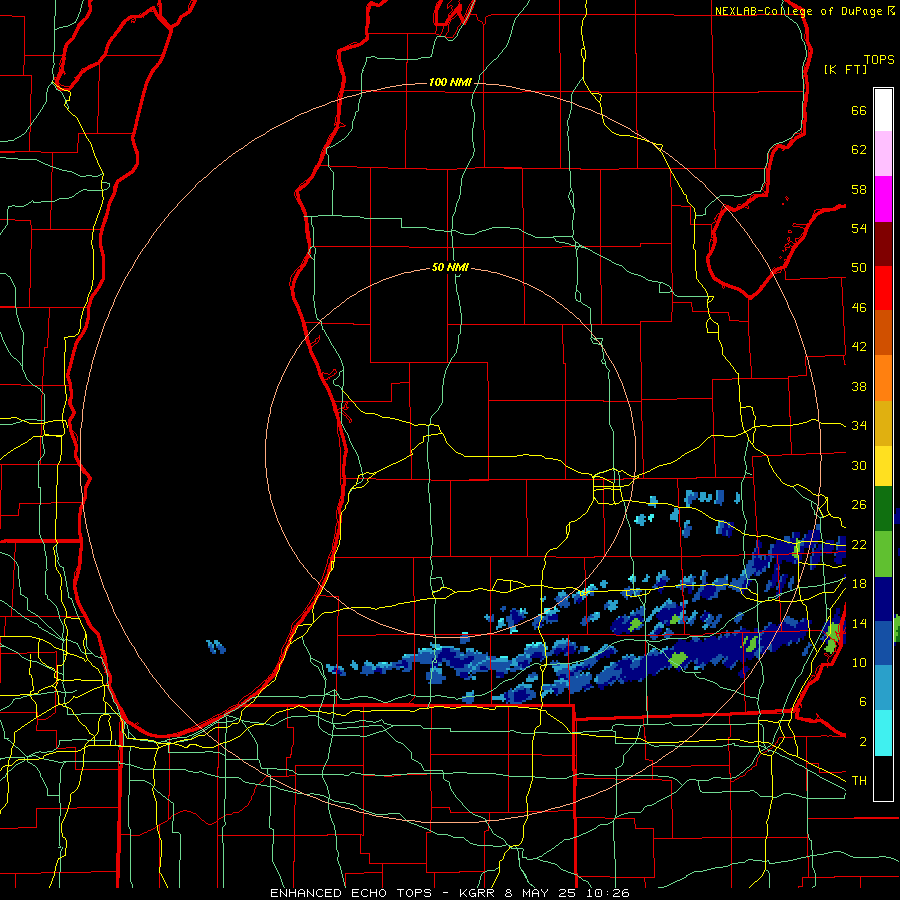The width and height of the screenshot is (900, 900).
Task: Click the legend value 46
Action: tap(859, 308)
